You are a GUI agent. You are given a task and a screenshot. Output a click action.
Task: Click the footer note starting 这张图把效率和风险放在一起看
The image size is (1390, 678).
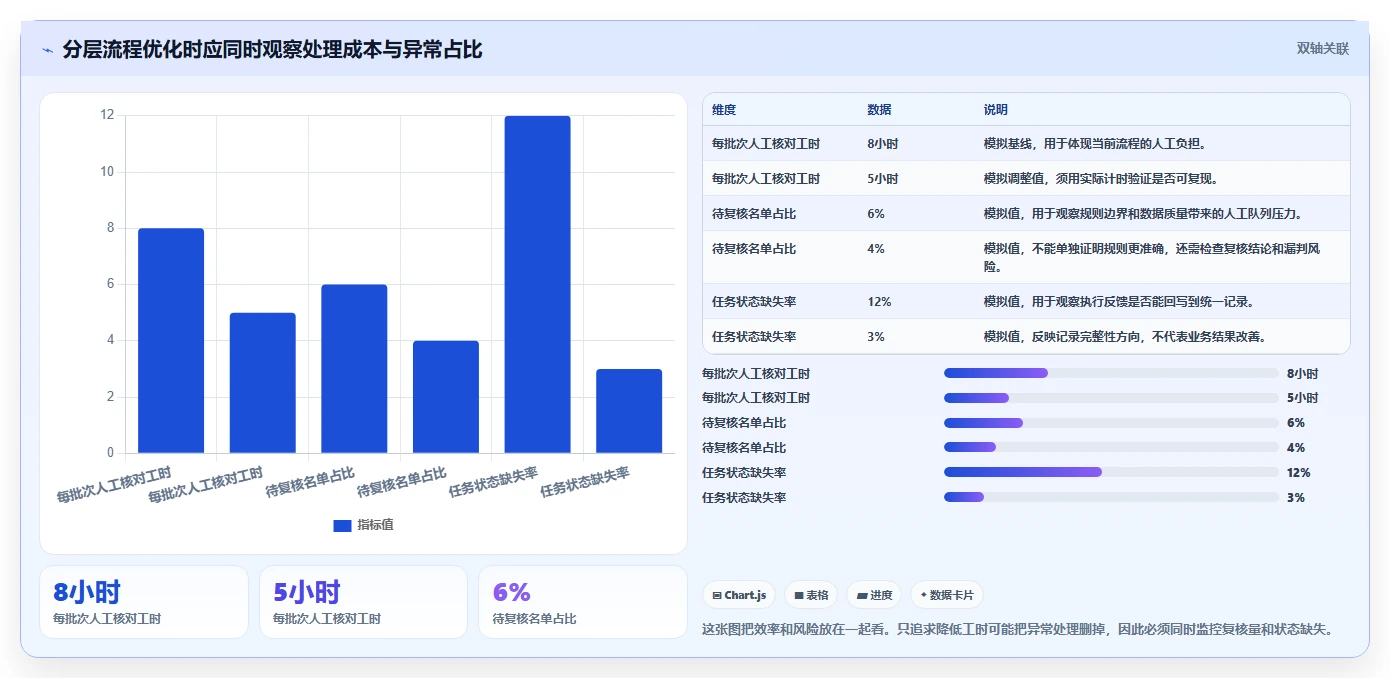(x=1020, y=629)
